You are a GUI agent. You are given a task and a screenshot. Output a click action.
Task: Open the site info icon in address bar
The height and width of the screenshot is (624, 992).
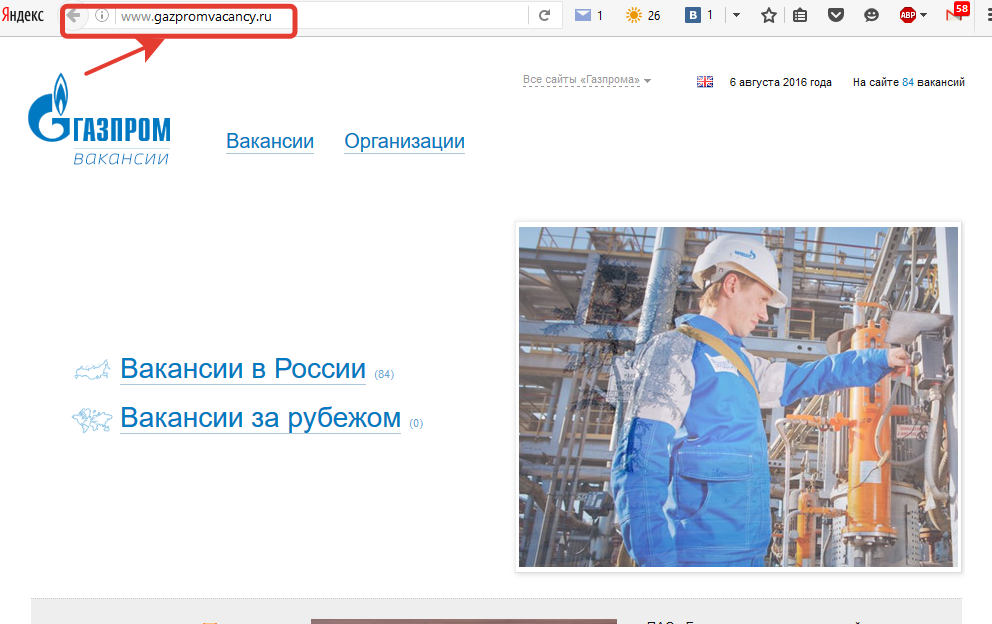[x=102, y=16]
